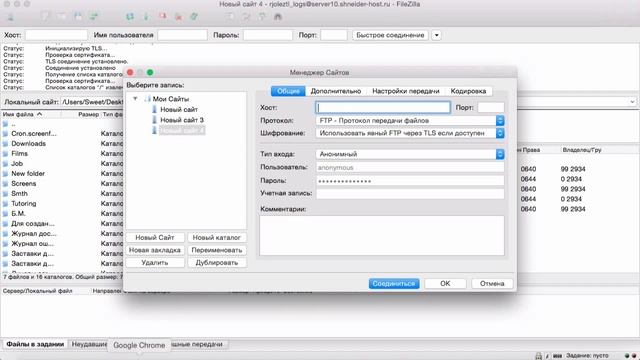Select the Файлы в задании queue tab
The image size is (640, 360).
[x=35, y=344]
